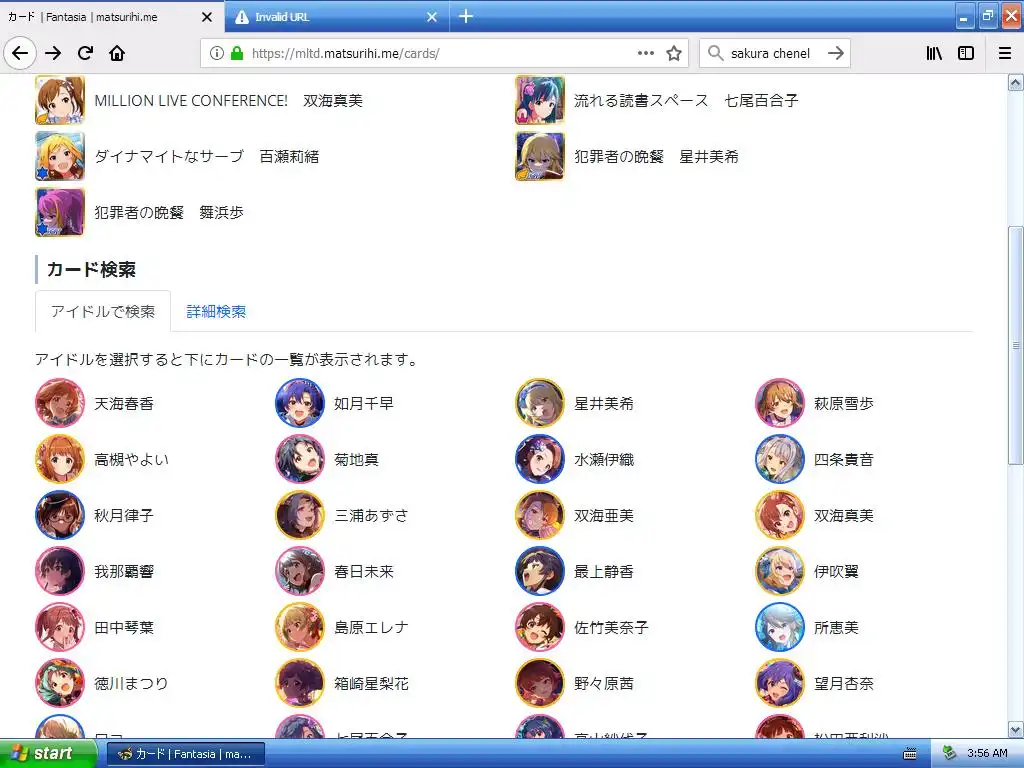1024x768 pixels.
Task: Click the 百瀬莉緒 card thumbnail
Action: [60, 156]
